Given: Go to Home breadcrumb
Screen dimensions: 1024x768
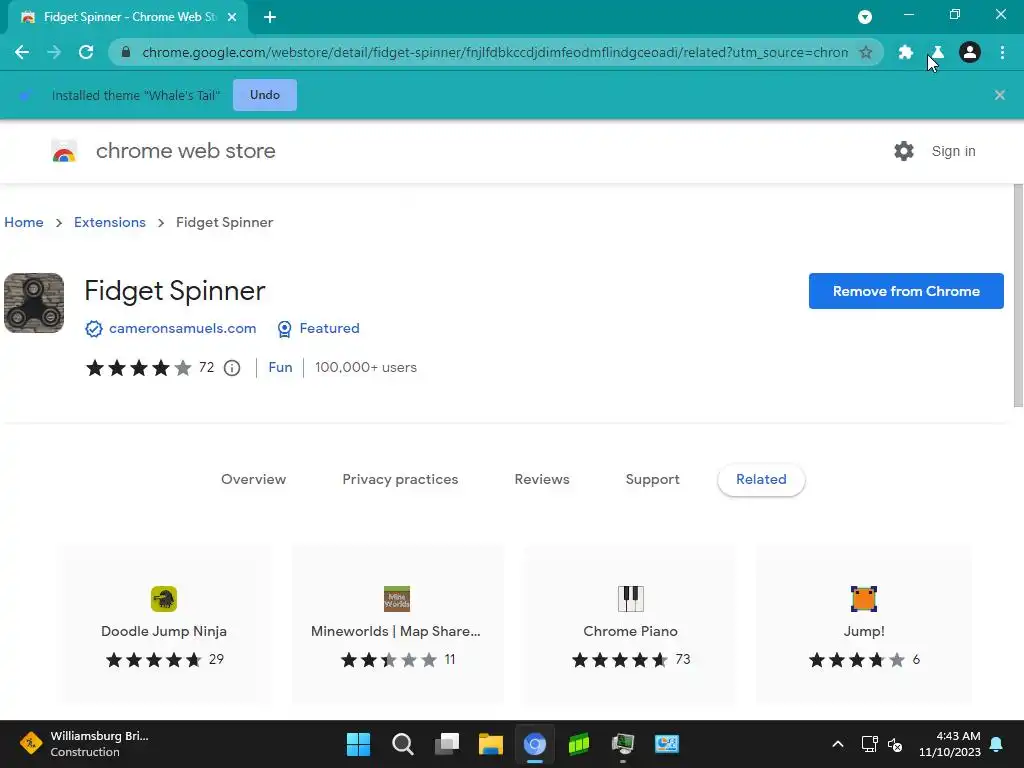Looking at the screenshot, I should click(24, 222).
